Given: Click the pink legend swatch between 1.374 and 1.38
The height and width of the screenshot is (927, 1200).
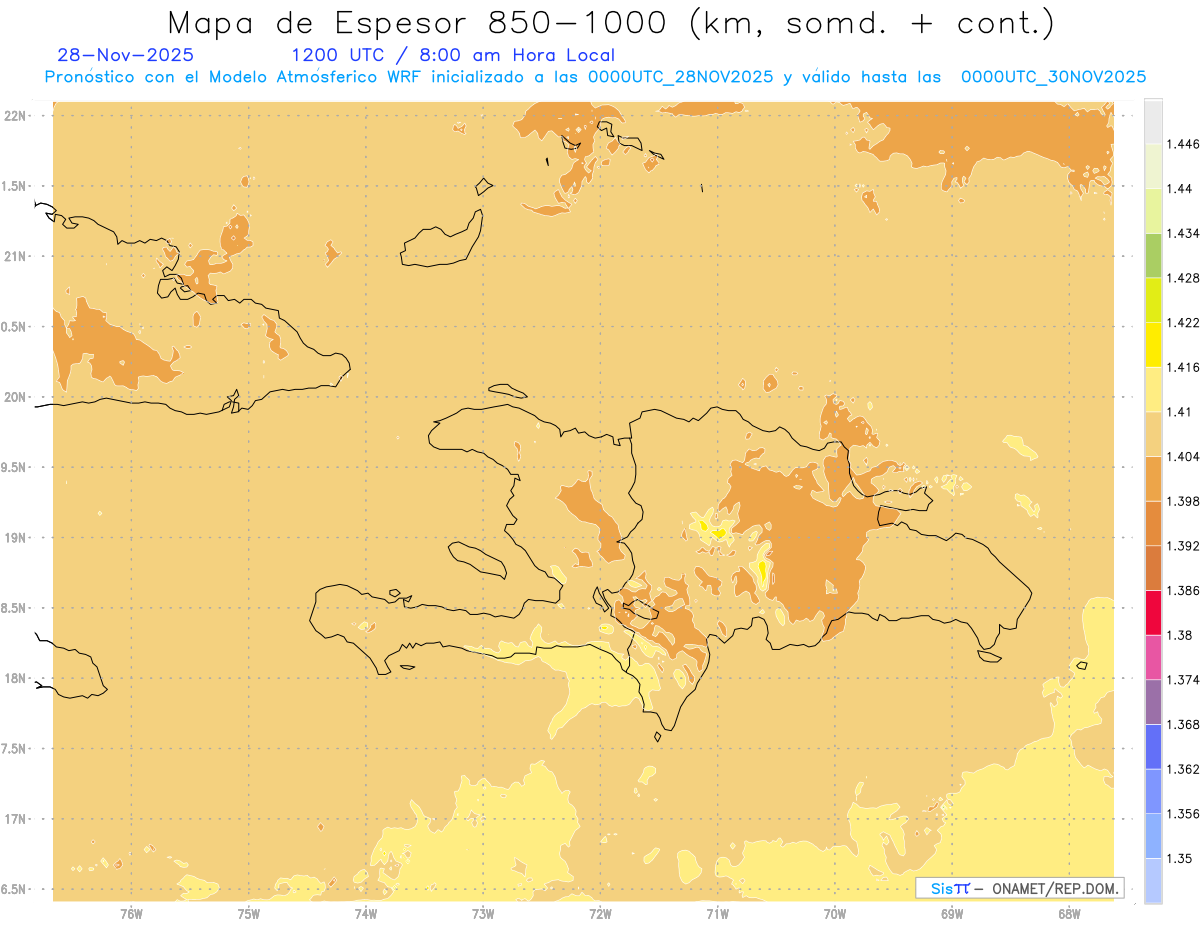Looking at the screenshot, I should (1153, 657).
